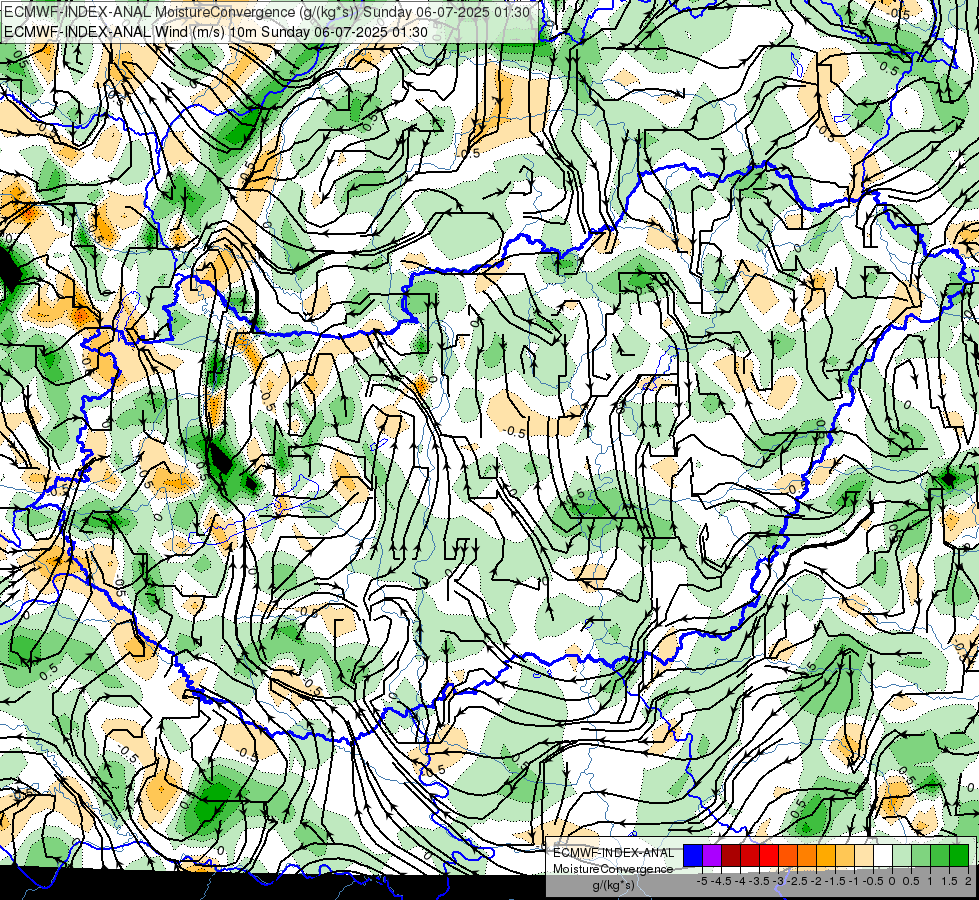This screenshot has height=900, width=979.
Task: Click the 'MoistureConvergence' label in the legend
Action: [613, 869]
